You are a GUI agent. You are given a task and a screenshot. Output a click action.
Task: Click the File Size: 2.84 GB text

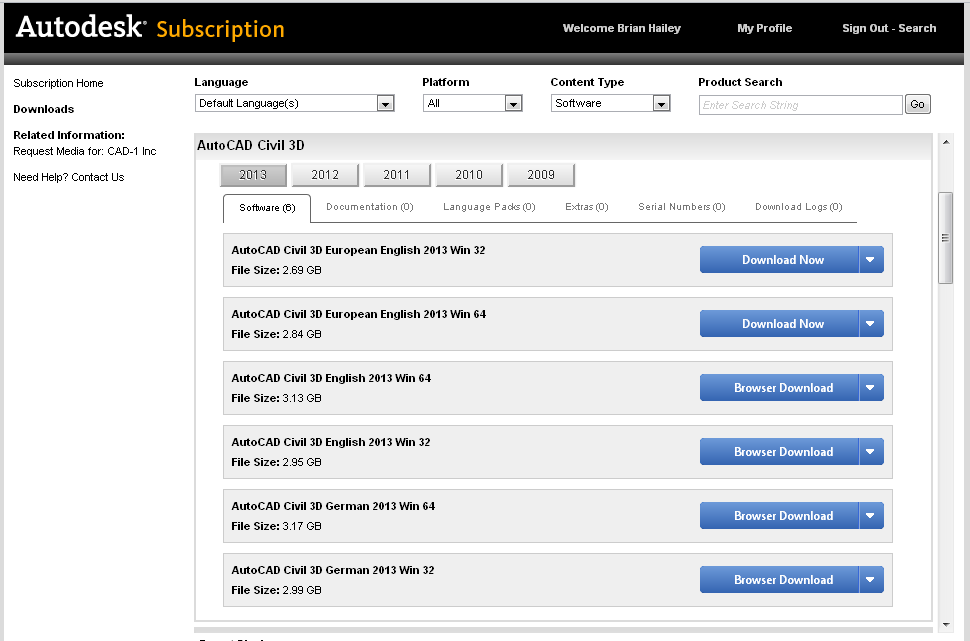(277, 334)
